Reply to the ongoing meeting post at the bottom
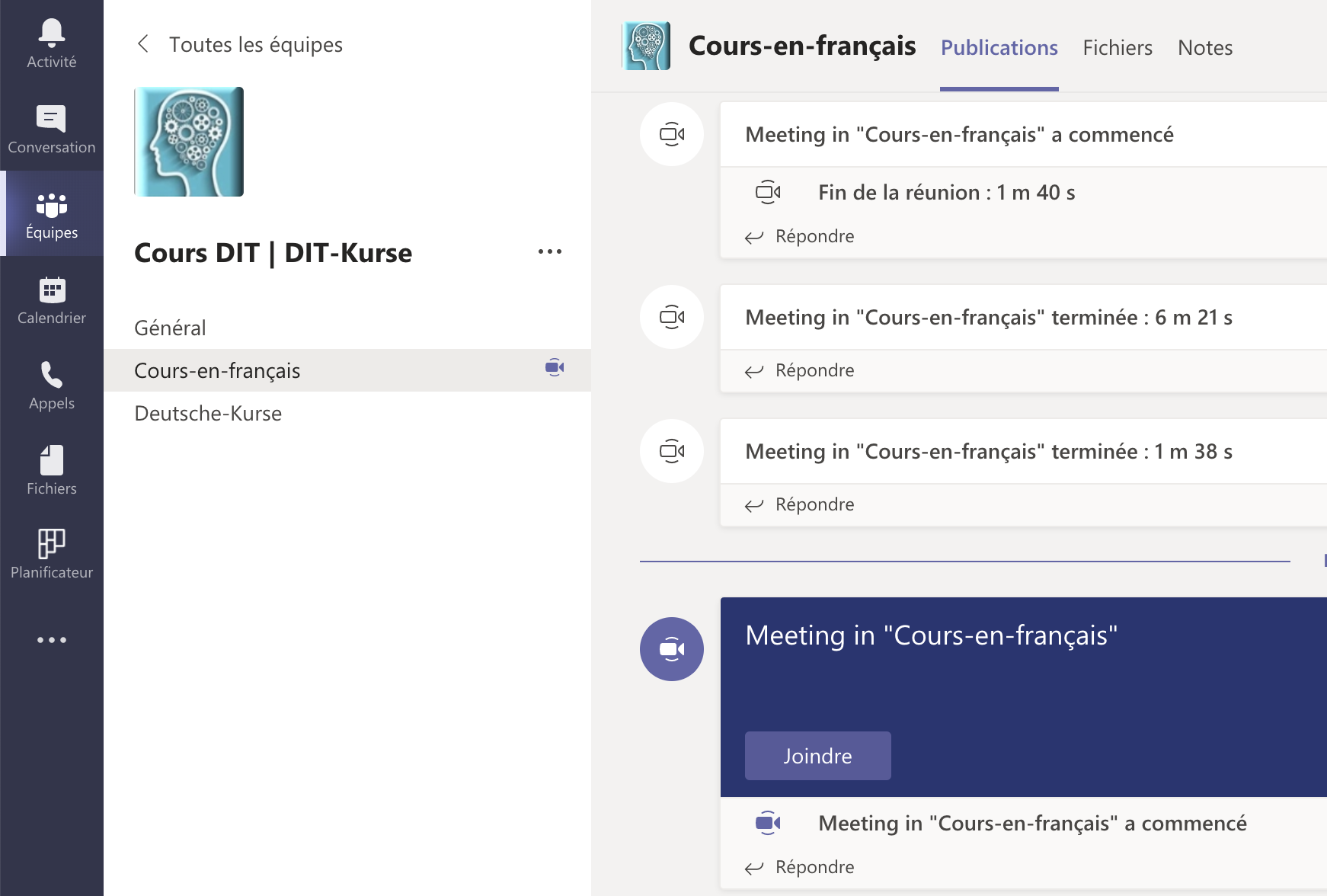This screenshot has width=1327, height=896. [800, 867]
